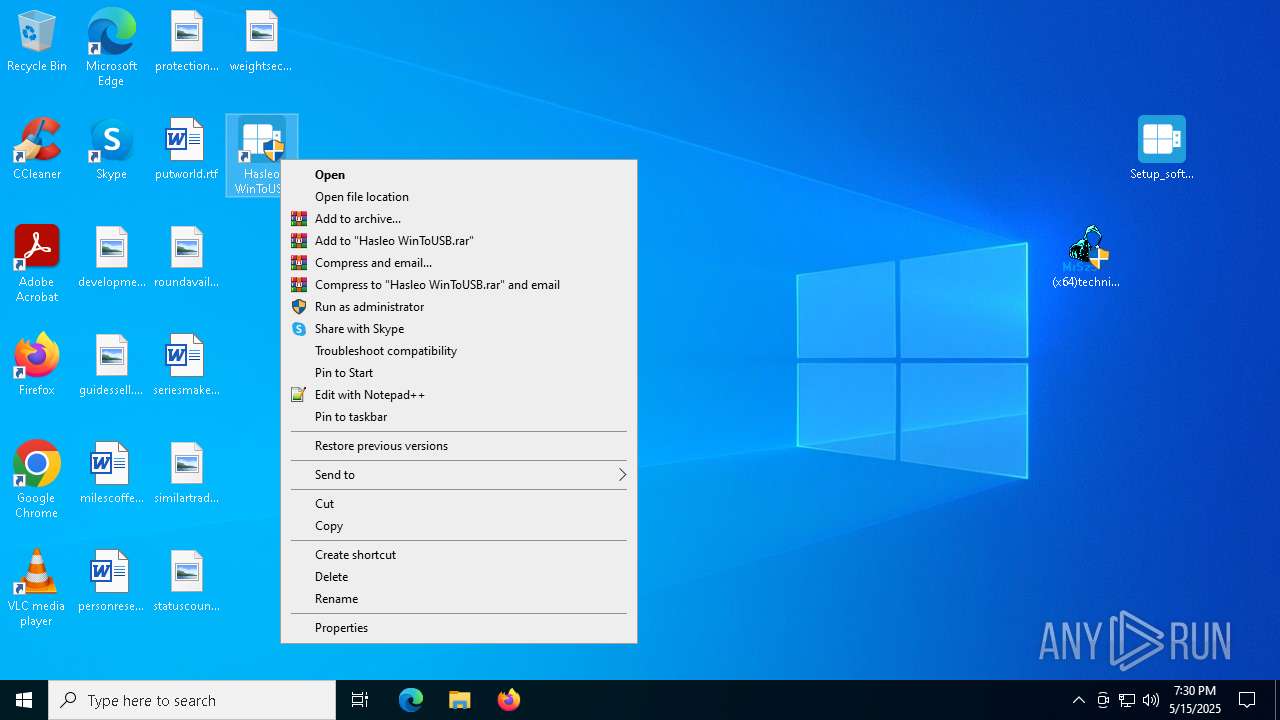Image resolution: width=1280 pixels, height=720 pixels.
Task: Show hidden system tray icons
Action: click(x=1079, y=700)
